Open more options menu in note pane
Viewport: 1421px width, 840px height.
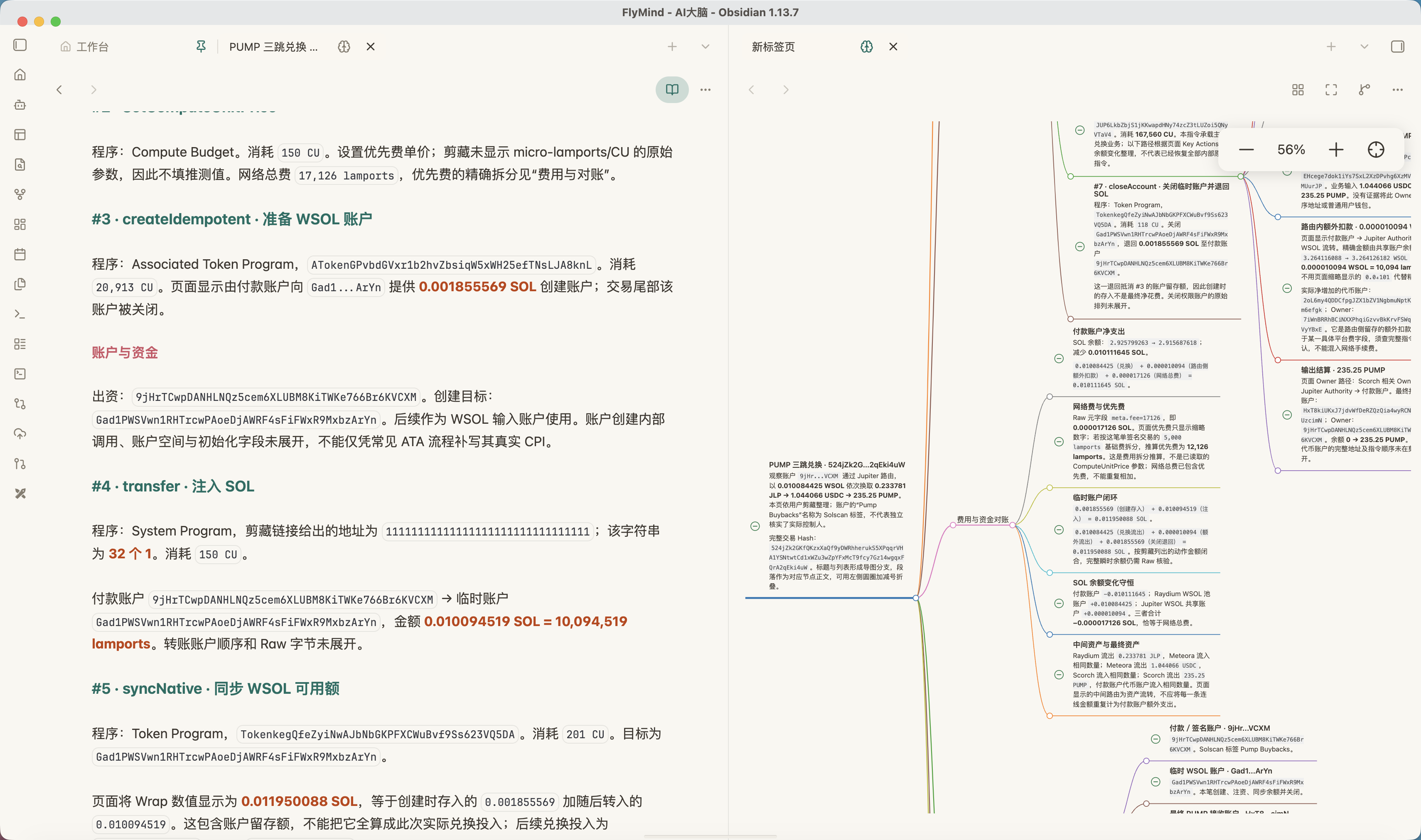click(x=706, y=89)
